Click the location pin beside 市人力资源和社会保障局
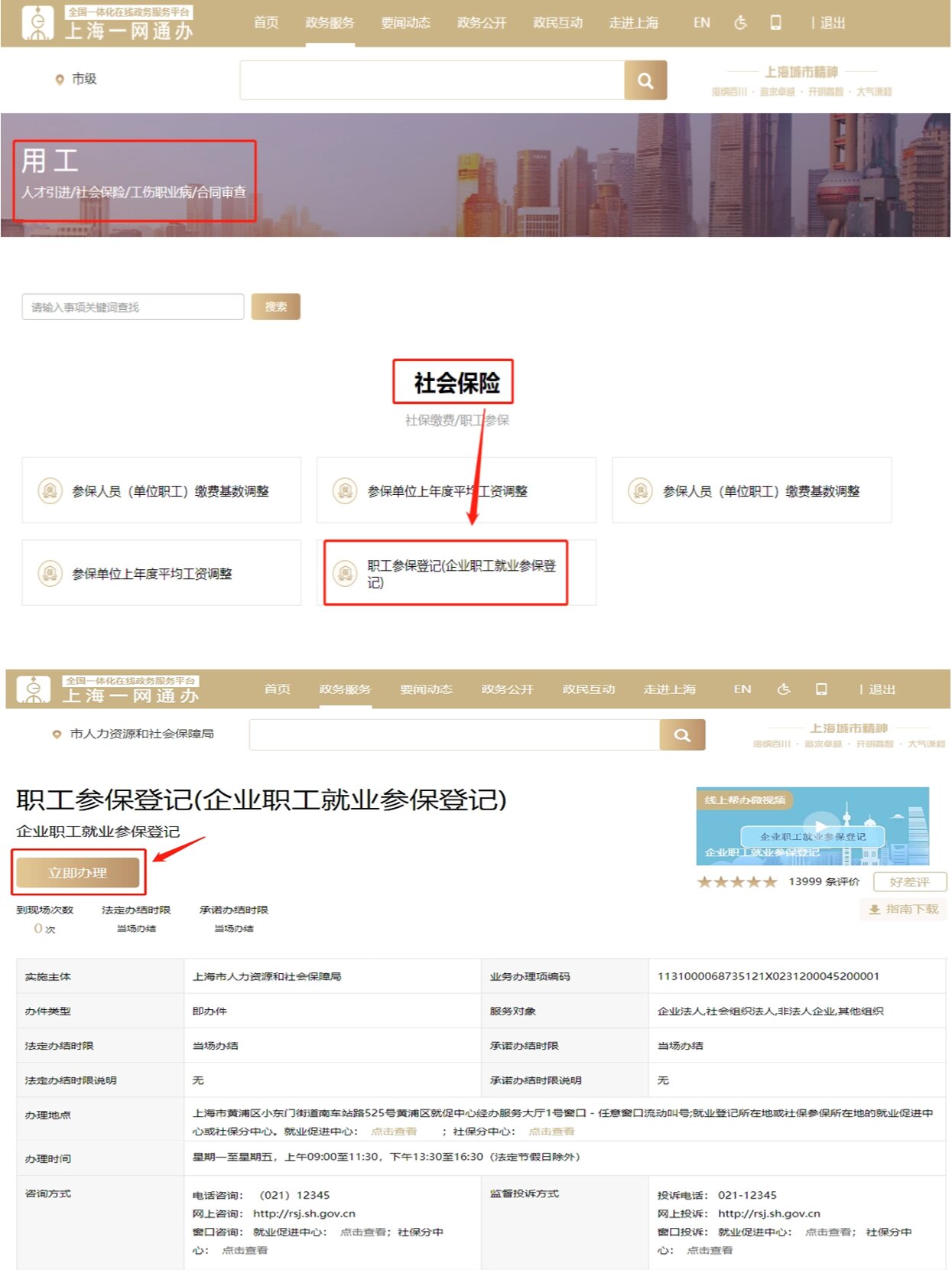This screenshot has height=1270, width=952. click(56, 734)
